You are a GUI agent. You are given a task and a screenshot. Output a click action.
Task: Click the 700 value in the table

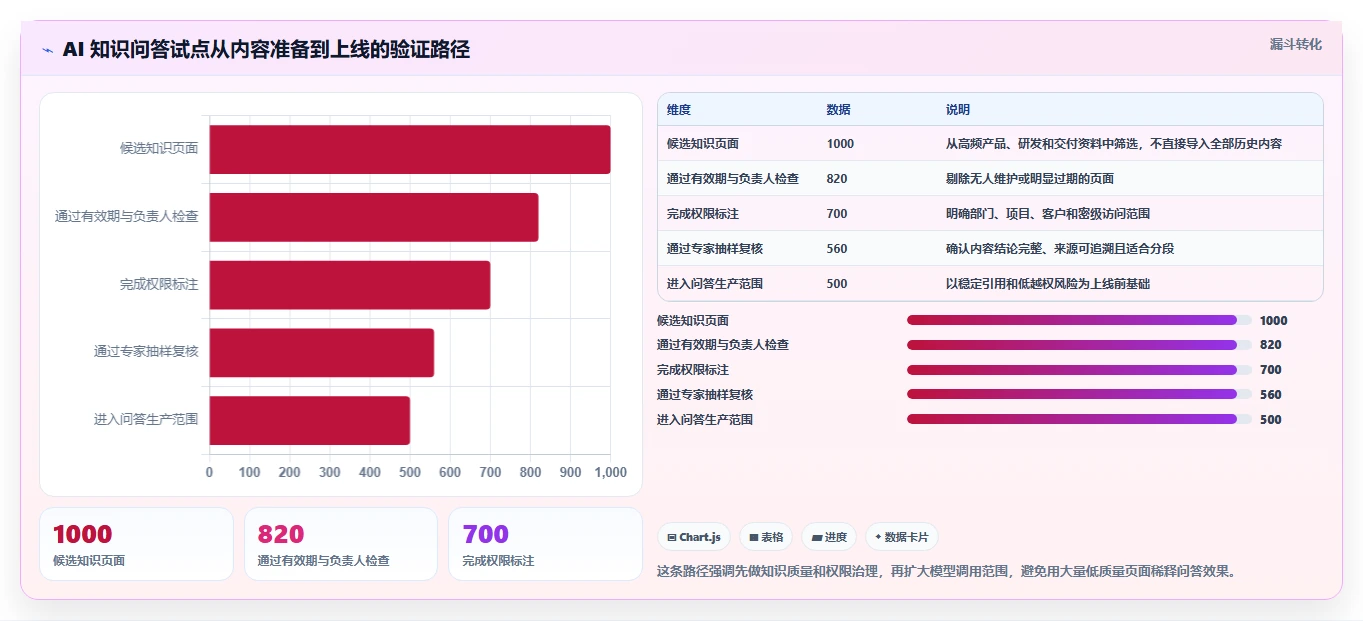[837, 214]
